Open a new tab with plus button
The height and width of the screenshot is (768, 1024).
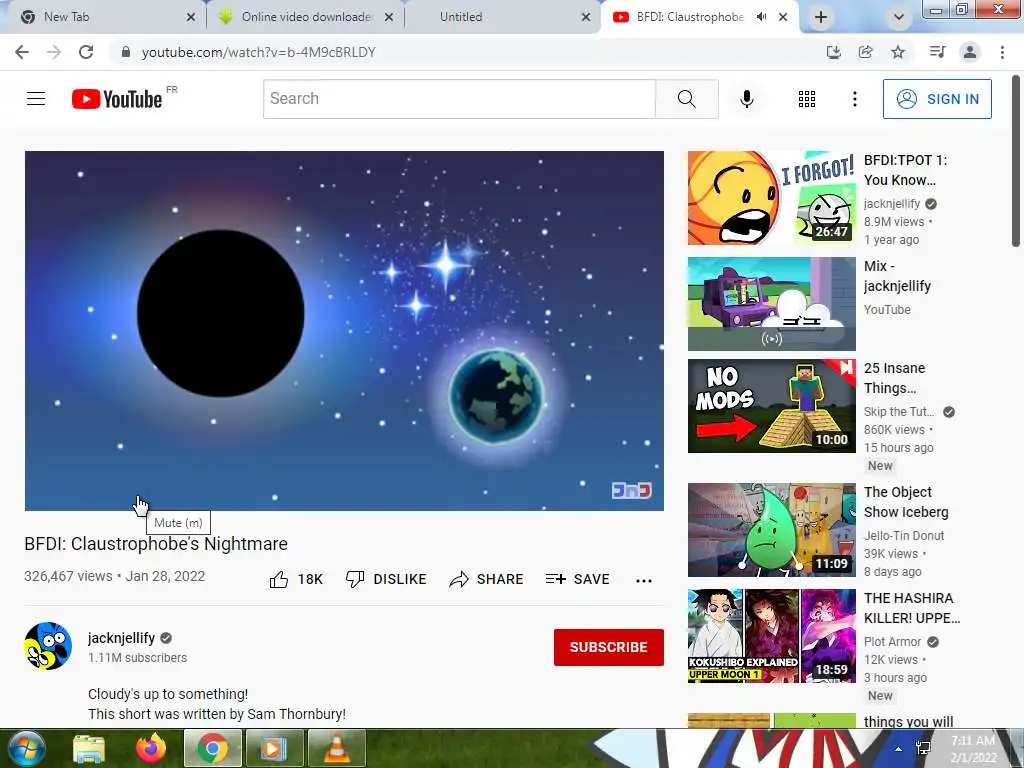(821, 17)
